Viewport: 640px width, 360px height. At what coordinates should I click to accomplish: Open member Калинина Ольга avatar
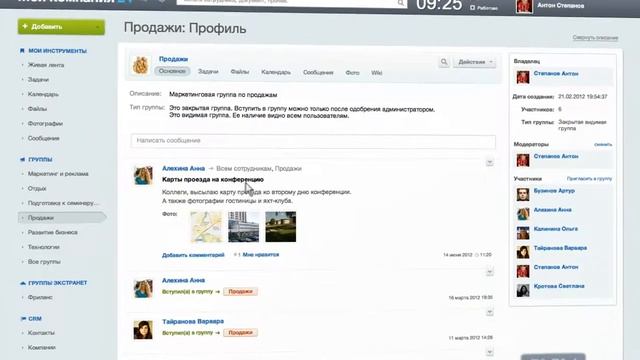[x=523, y=233]
